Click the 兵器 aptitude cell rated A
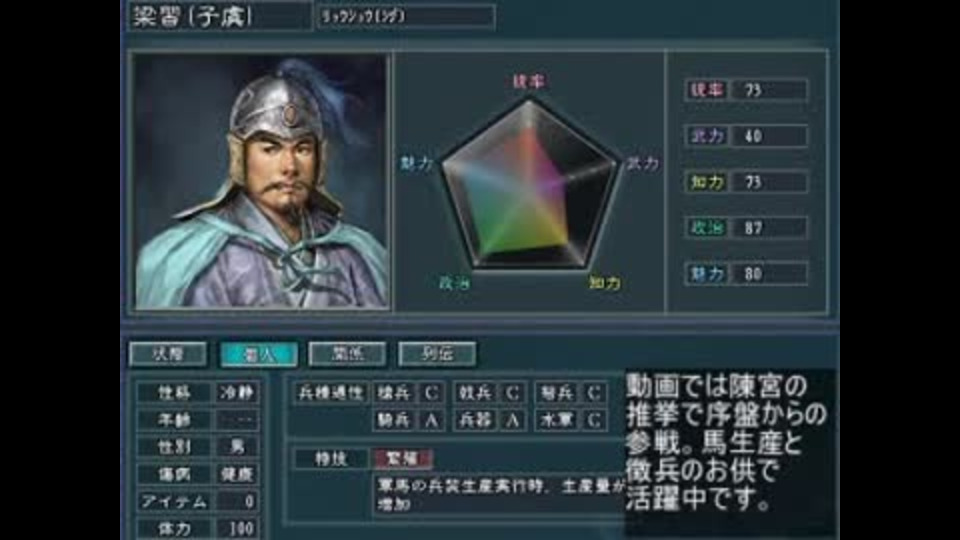Viewport: 960px width, 540px height. (489, 420)
